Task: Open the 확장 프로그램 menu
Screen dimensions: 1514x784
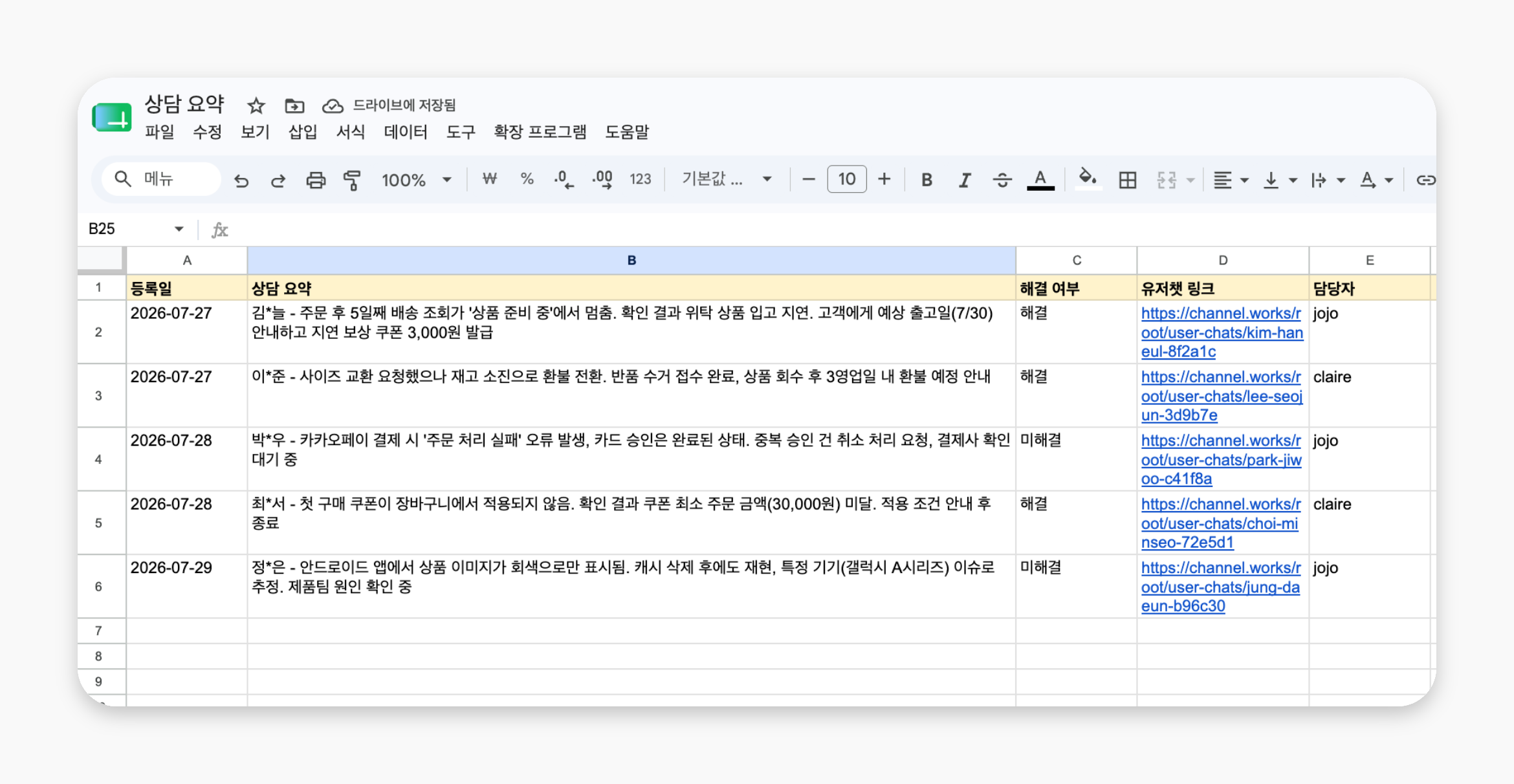Action: [x=540, y=132]
